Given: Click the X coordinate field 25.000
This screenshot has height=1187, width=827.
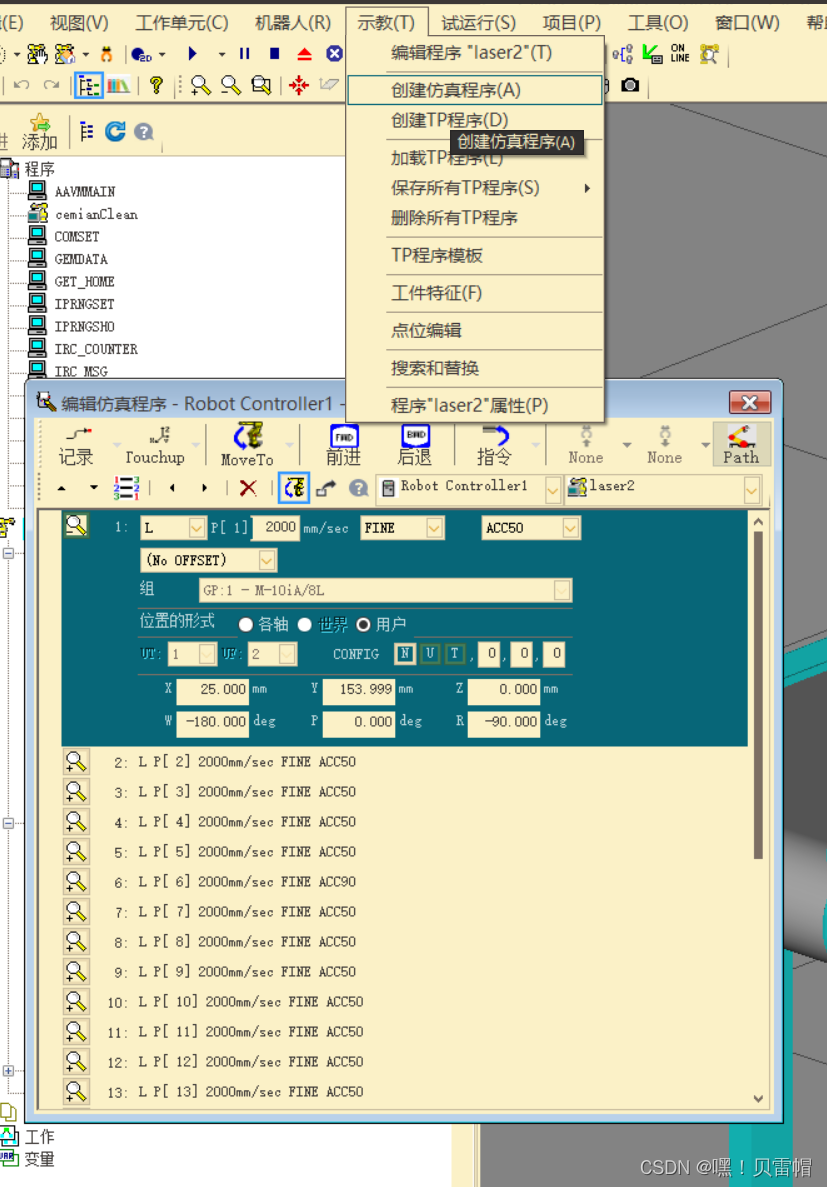Looking at the screenshot, I should coord(213,690).
